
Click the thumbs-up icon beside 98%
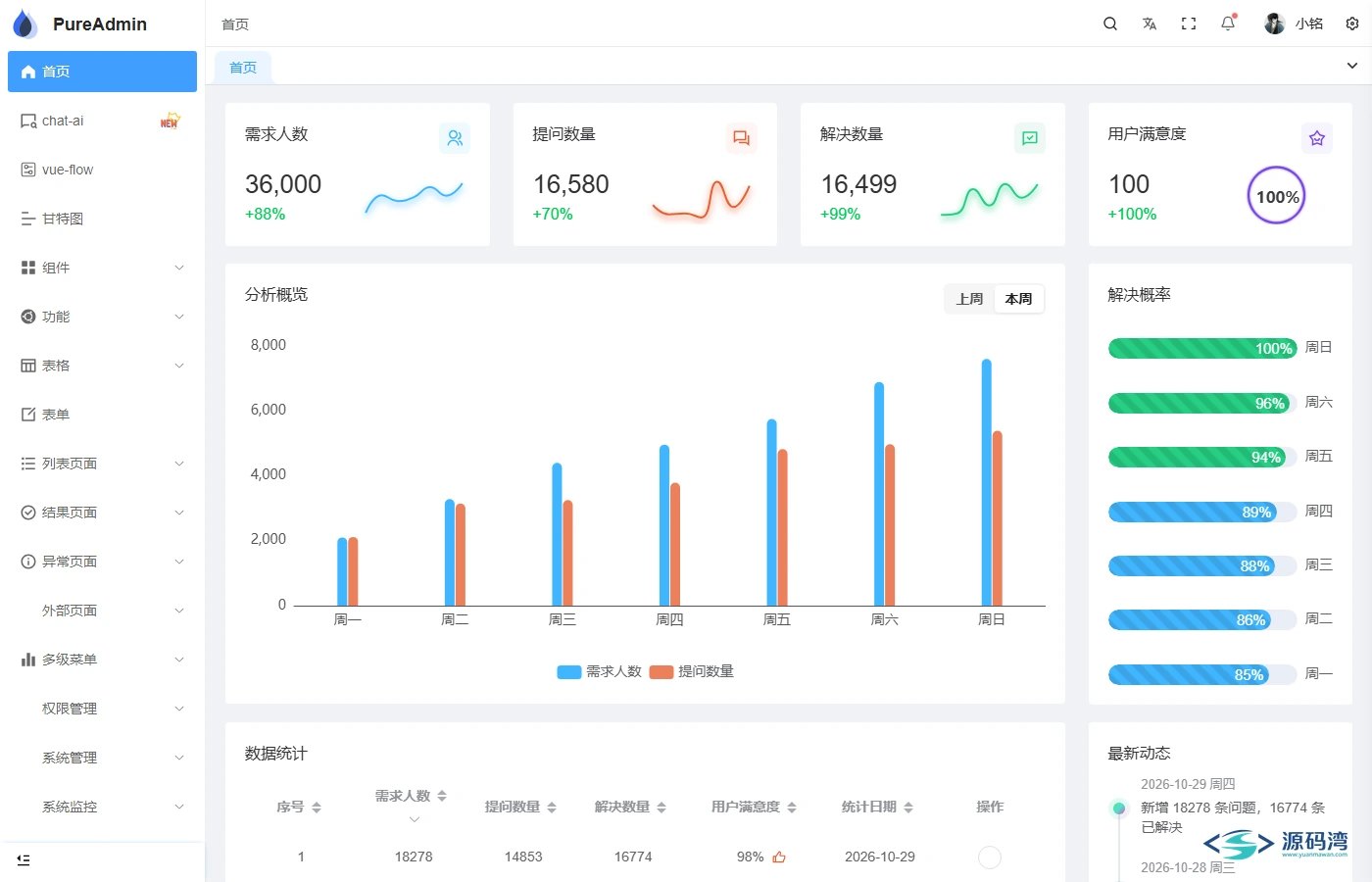[779, 857]
